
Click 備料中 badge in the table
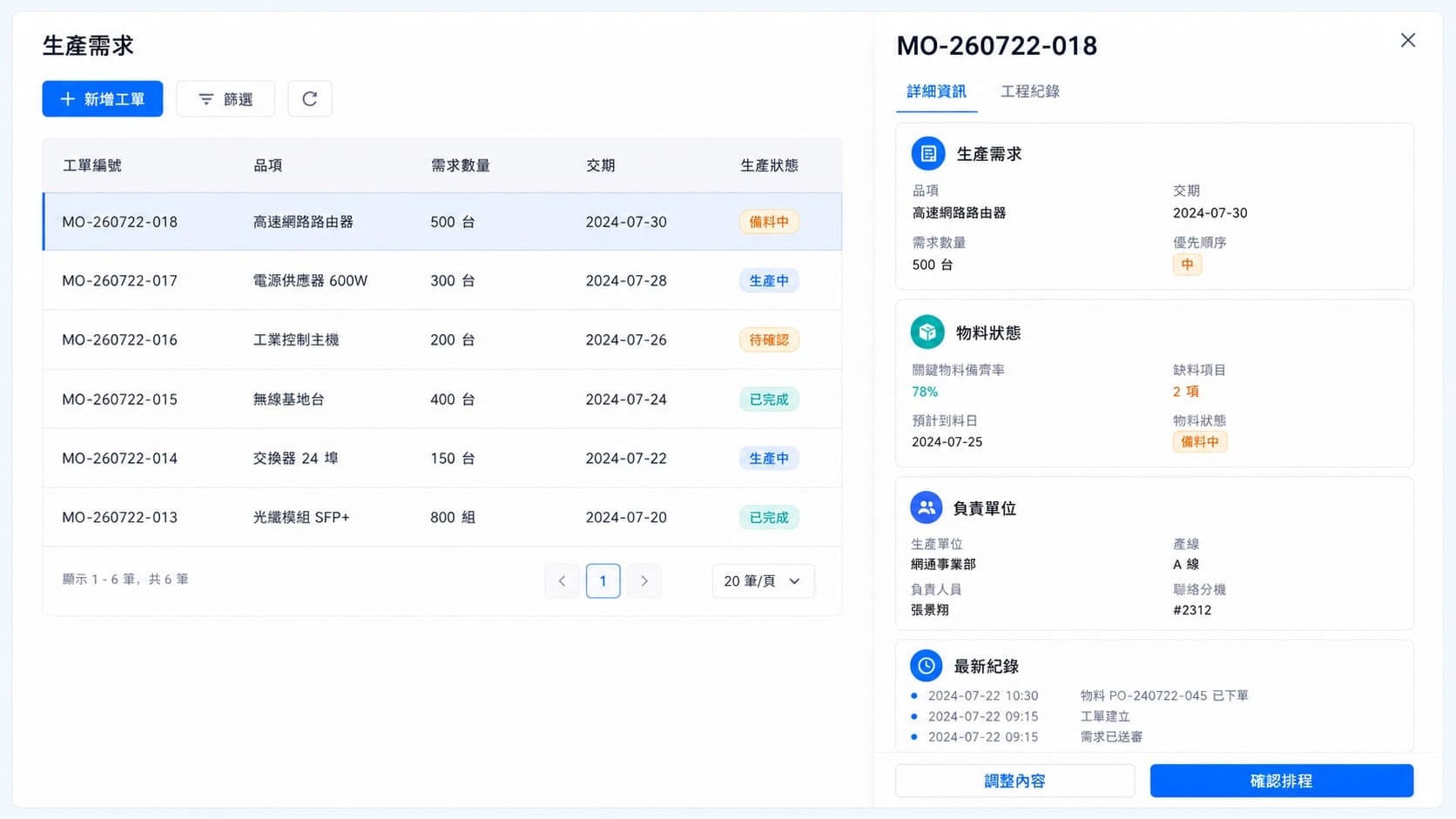(769, 222)
